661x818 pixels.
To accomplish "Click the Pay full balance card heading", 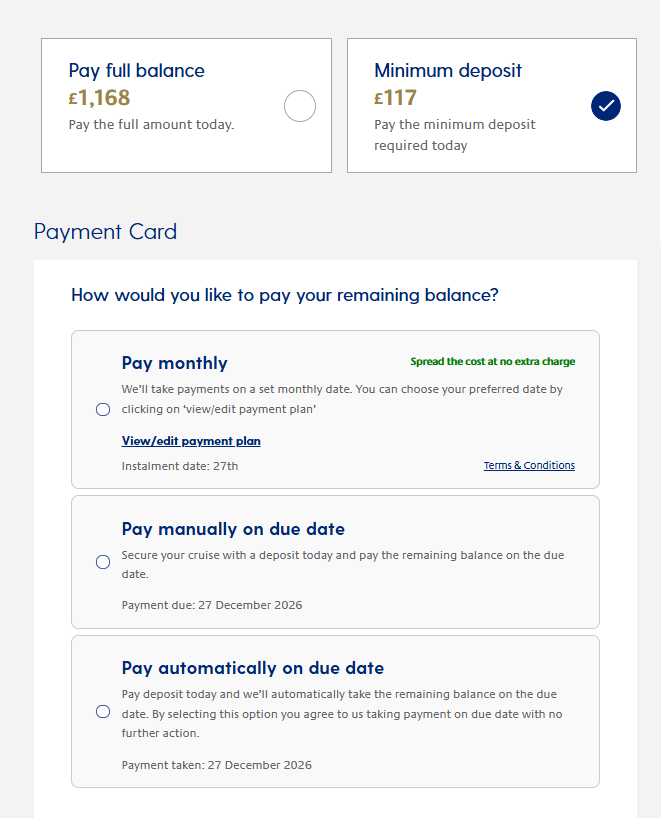I will click(137, 70).
